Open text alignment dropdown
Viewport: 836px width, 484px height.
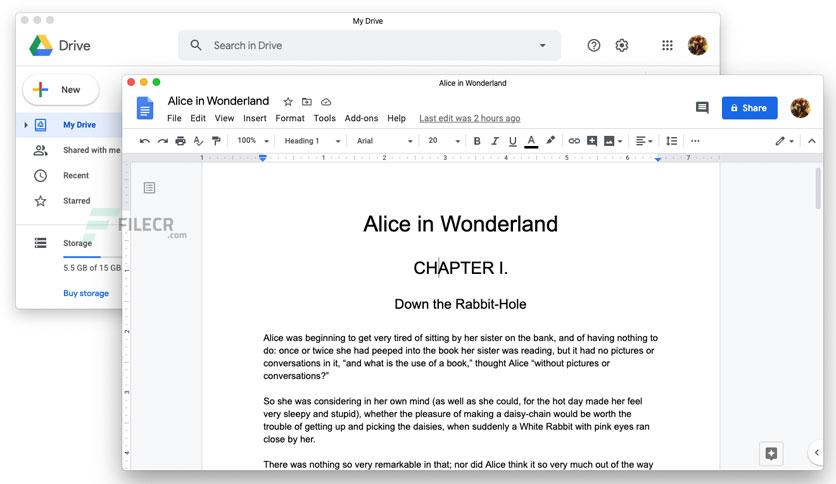click(644, 141)
